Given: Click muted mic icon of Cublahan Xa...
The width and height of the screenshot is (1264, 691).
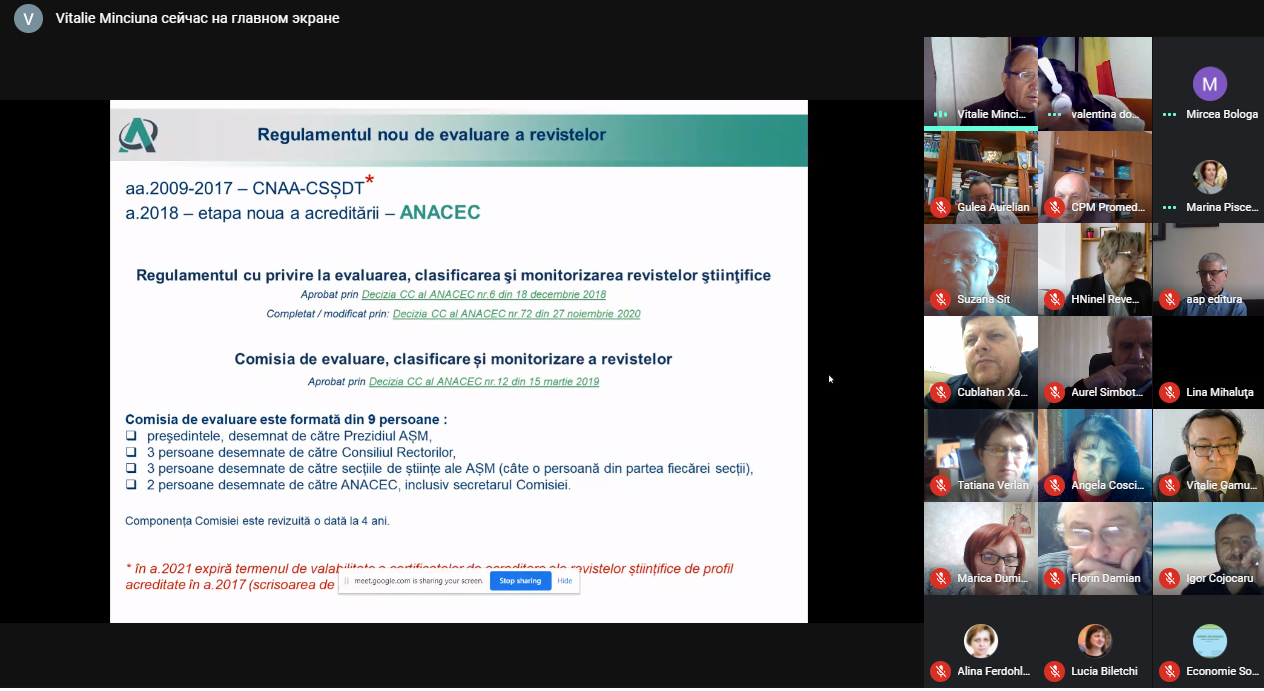Looking at the screenshot, I should (x=940, y=392).
